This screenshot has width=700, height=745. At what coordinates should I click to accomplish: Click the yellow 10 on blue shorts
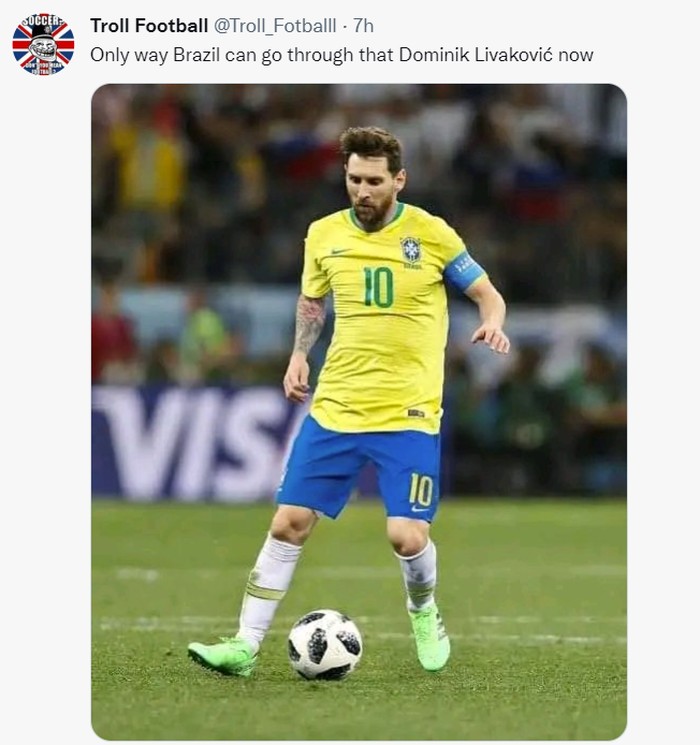[x=421, y=489]
